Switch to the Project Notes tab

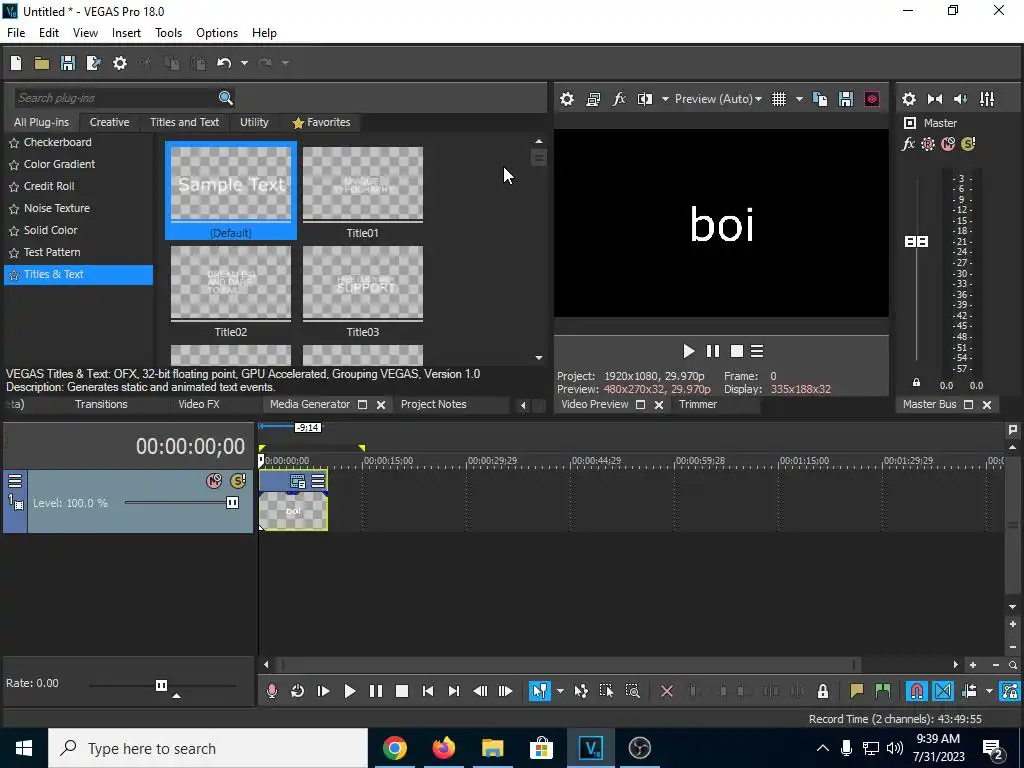click(x=434, y=404)
